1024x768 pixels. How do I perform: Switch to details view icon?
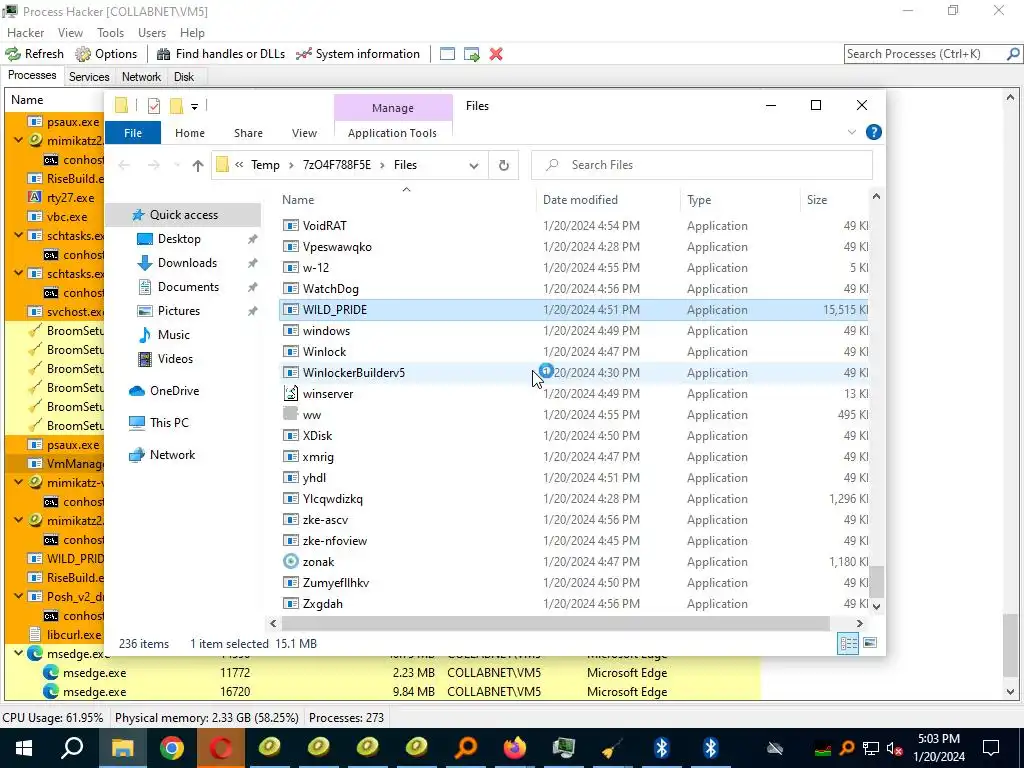pyautogui.click(x=848, y=643)
